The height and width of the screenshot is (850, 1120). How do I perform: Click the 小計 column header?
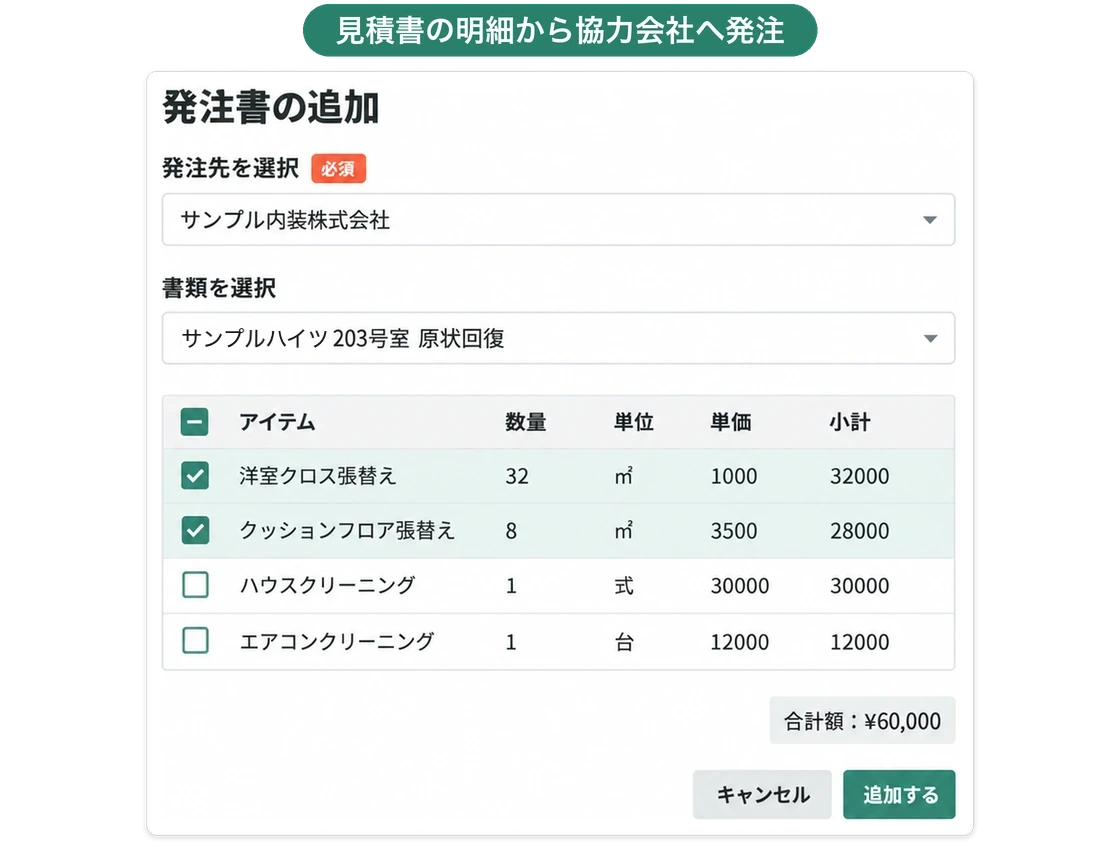[849, 422]
